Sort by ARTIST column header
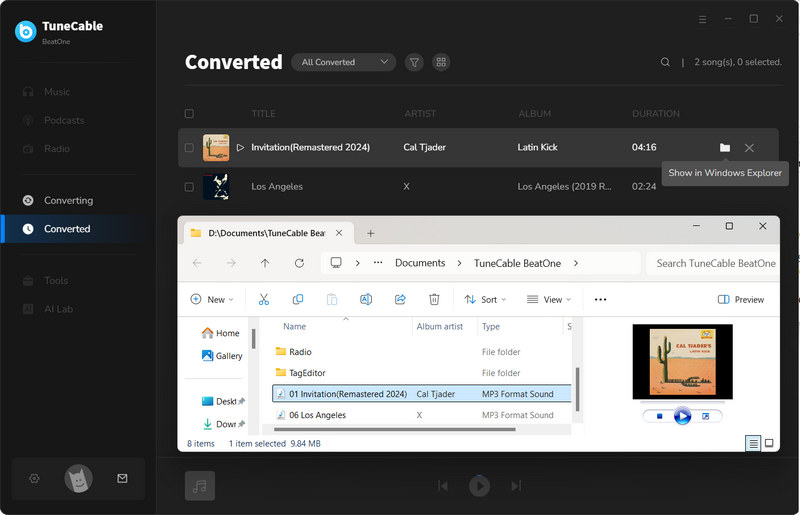 (420, 114)
